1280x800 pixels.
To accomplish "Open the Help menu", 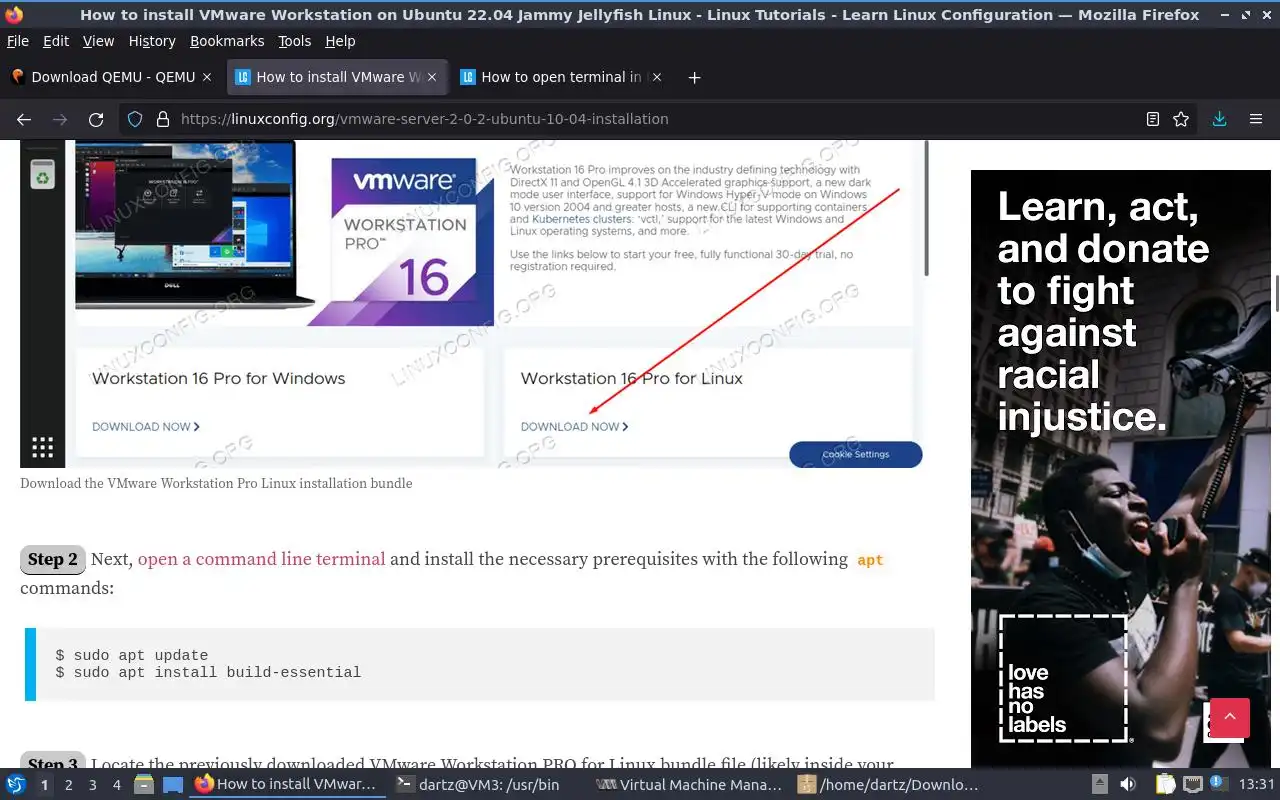I will pos(340,41).
